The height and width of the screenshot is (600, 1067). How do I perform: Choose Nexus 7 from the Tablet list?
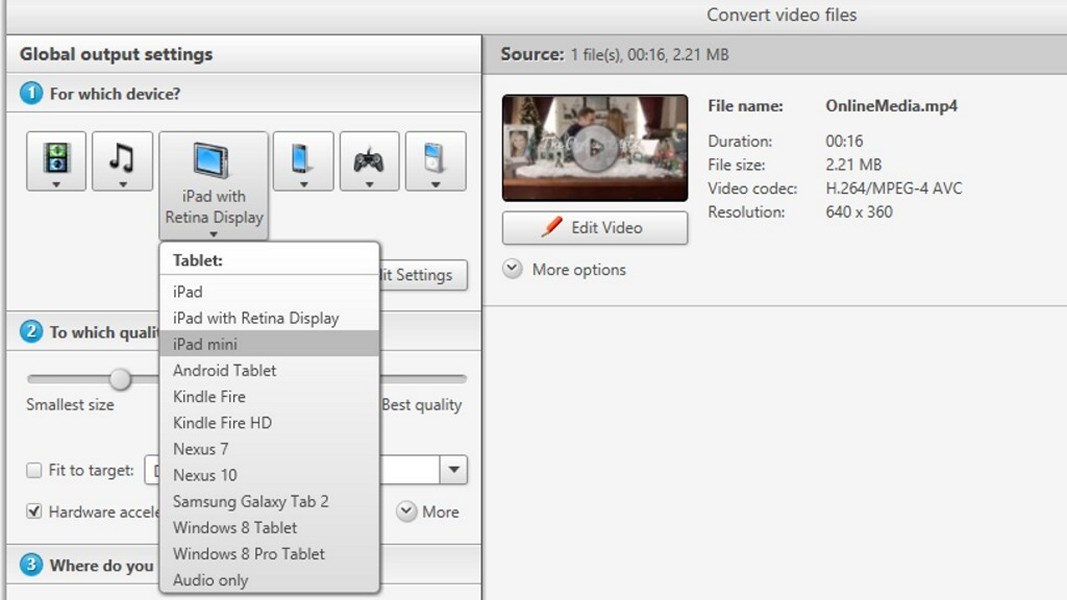point(269,449)
